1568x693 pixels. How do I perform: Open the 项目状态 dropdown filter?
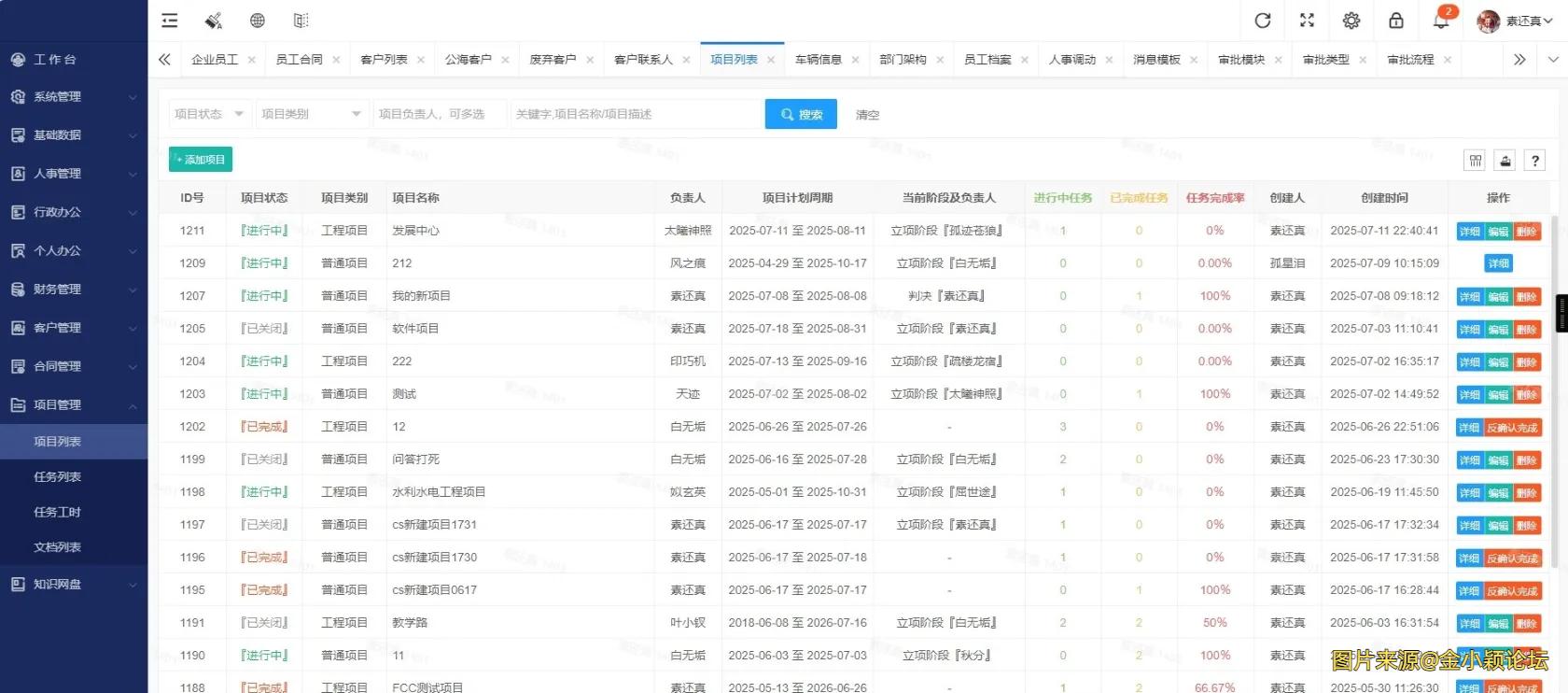tap(209, 114)
